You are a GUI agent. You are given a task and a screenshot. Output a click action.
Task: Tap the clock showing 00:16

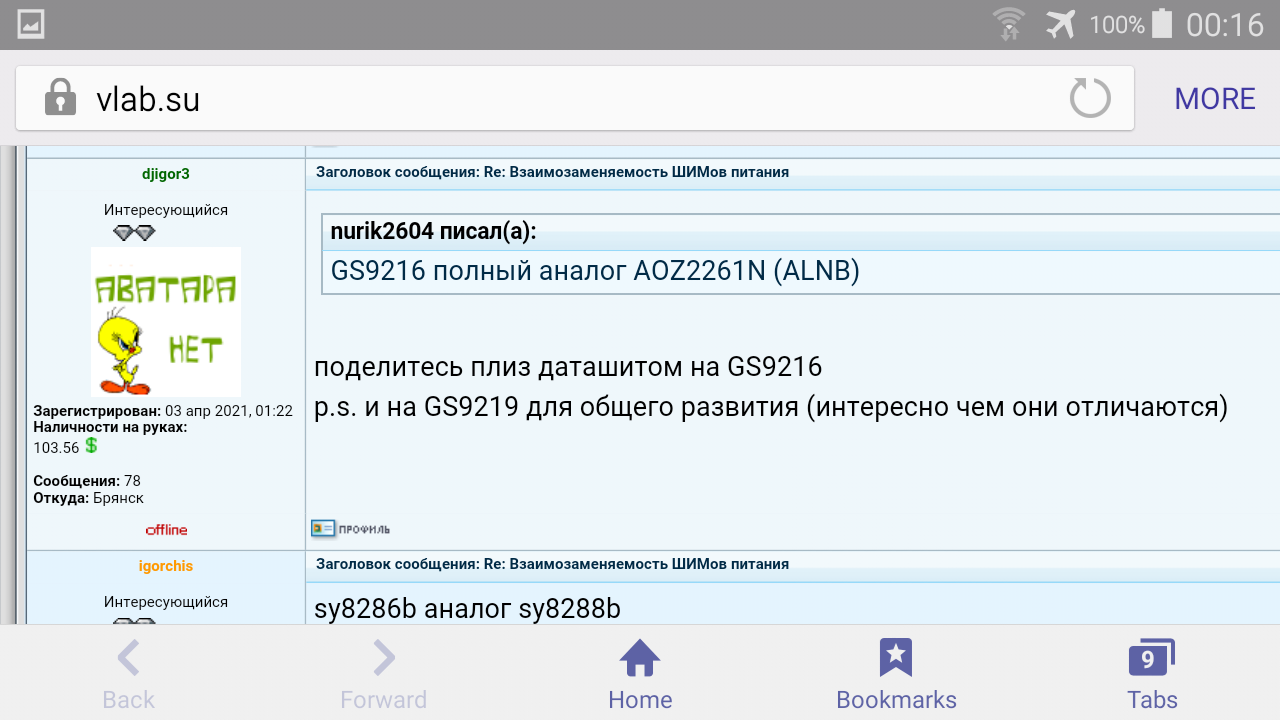point(1225,25)
